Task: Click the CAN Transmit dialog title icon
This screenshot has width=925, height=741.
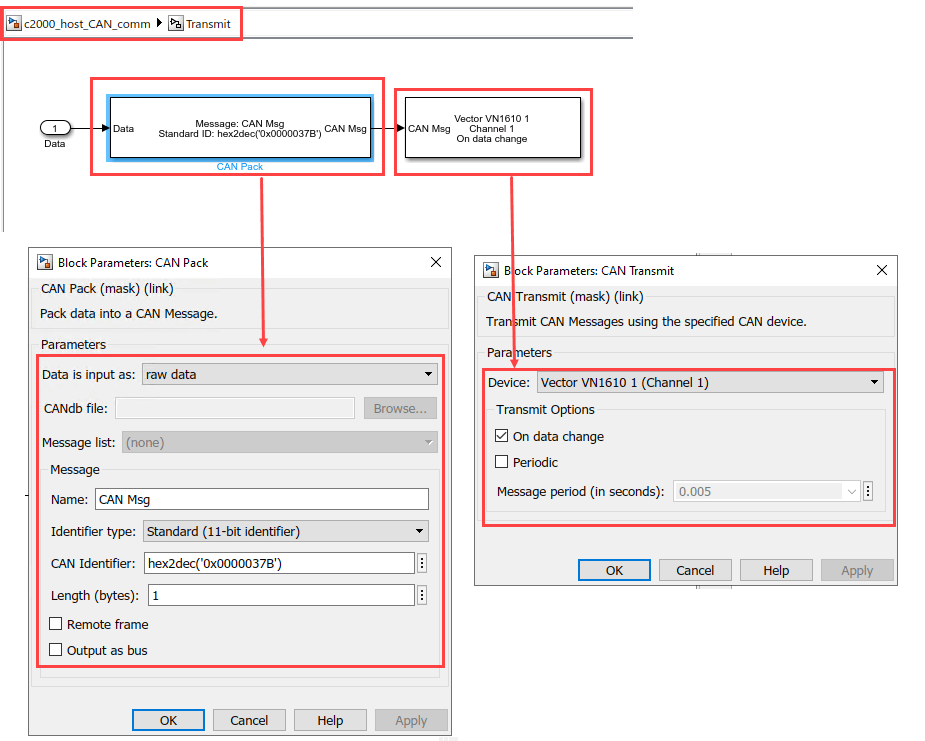Action: click(x=491, y=270)
